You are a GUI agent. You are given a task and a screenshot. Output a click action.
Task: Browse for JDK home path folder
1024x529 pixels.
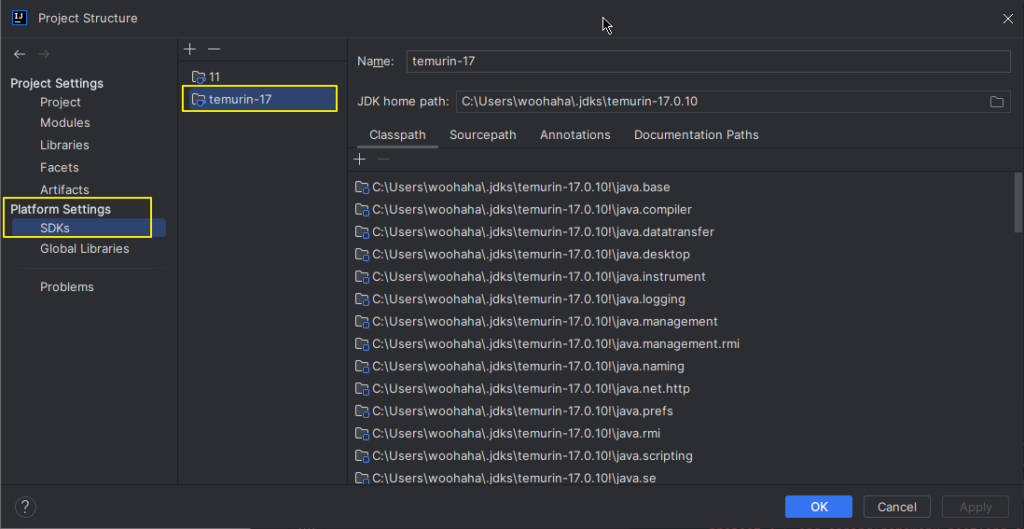point(997,102)
